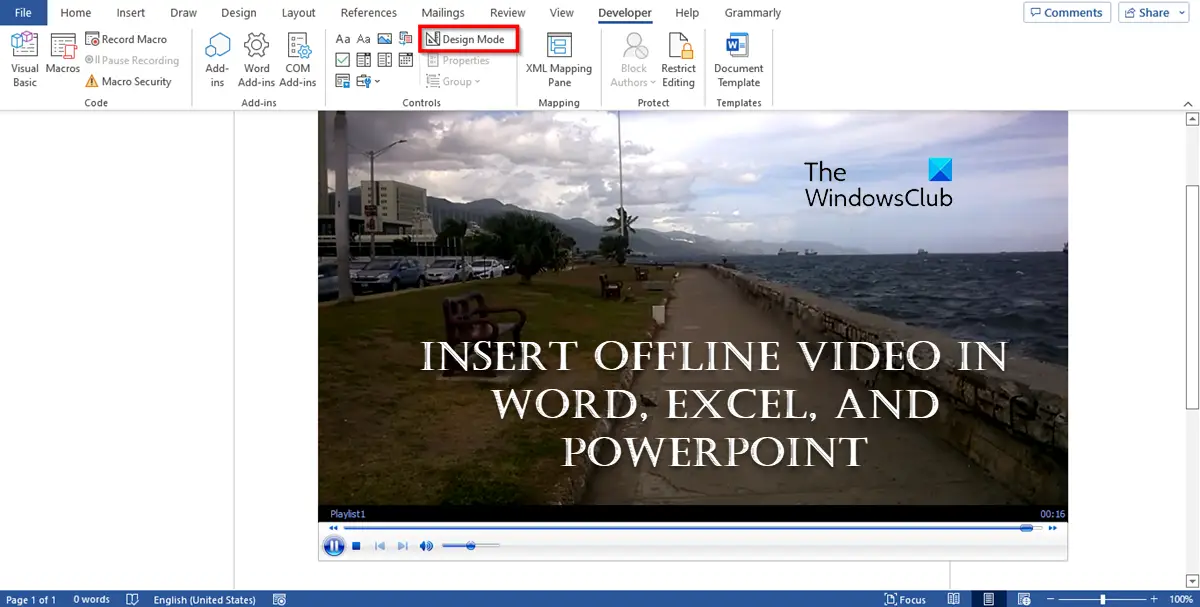Insert Plain Text content control

363,39
